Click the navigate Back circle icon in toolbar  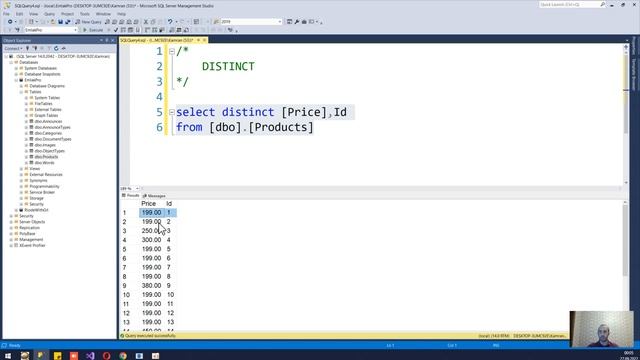coord(10,22)
